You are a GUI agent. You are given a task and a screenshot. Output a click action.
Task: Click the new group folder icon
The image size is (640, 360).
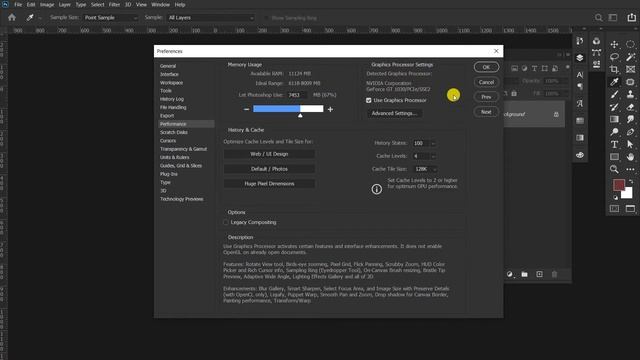(524, 274)
